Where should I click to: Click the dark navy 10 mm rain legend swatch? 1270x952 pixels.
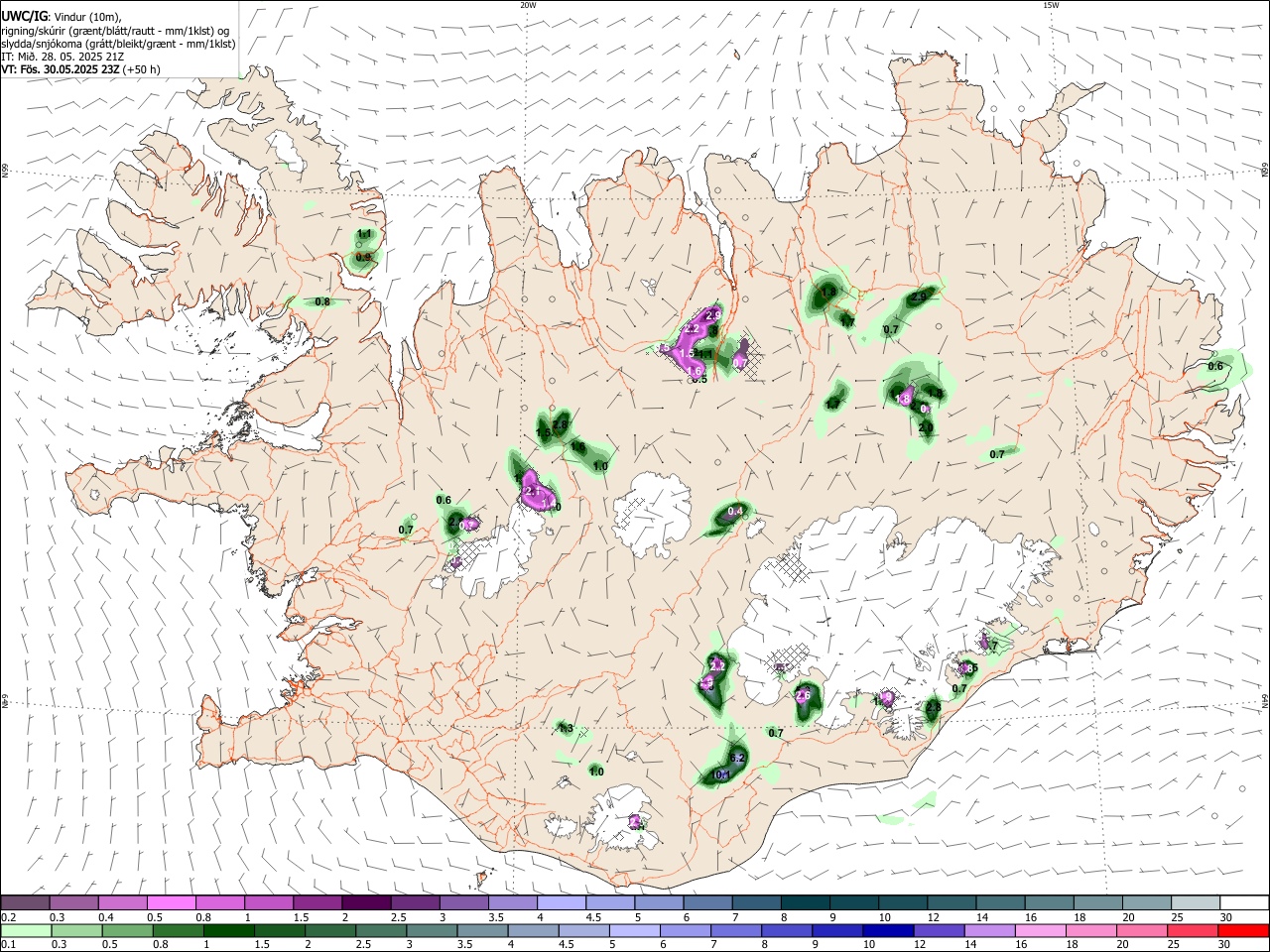[x=889, y=930]
